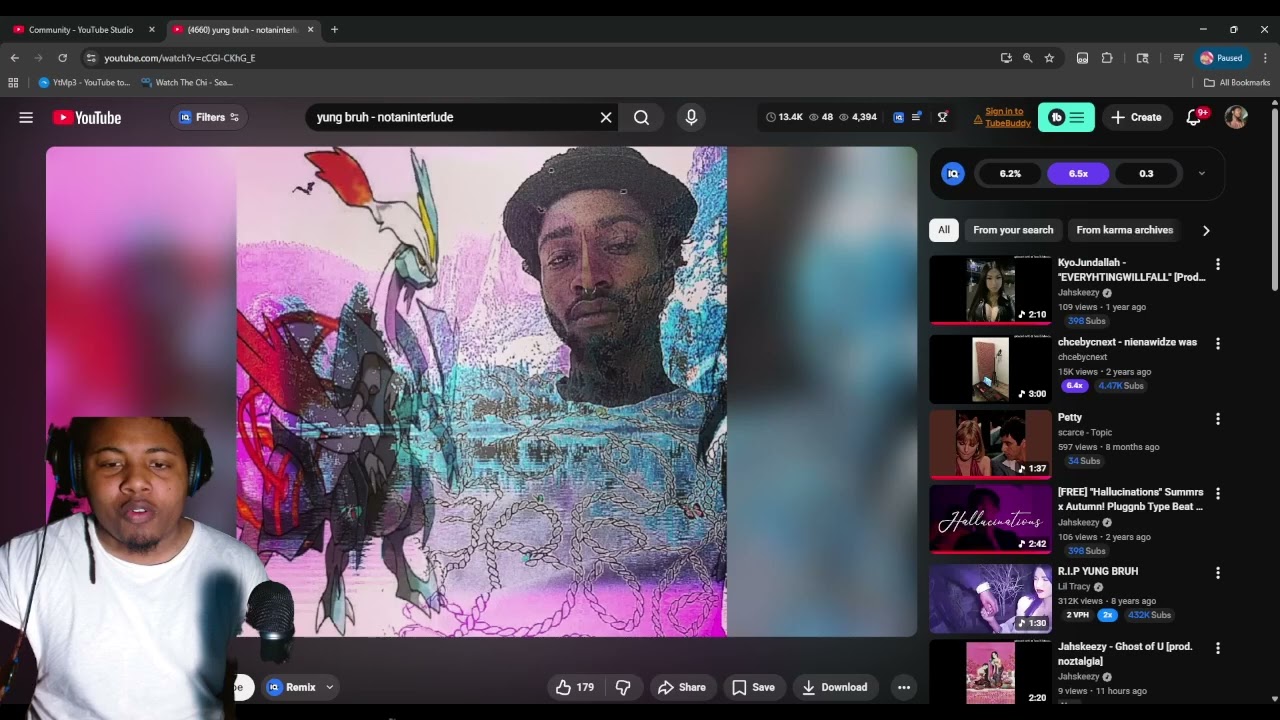The width and height of the screenshot is (1280, 720).
Task: Open the vidIQ Filters button
Action: [x=209, y=117]
